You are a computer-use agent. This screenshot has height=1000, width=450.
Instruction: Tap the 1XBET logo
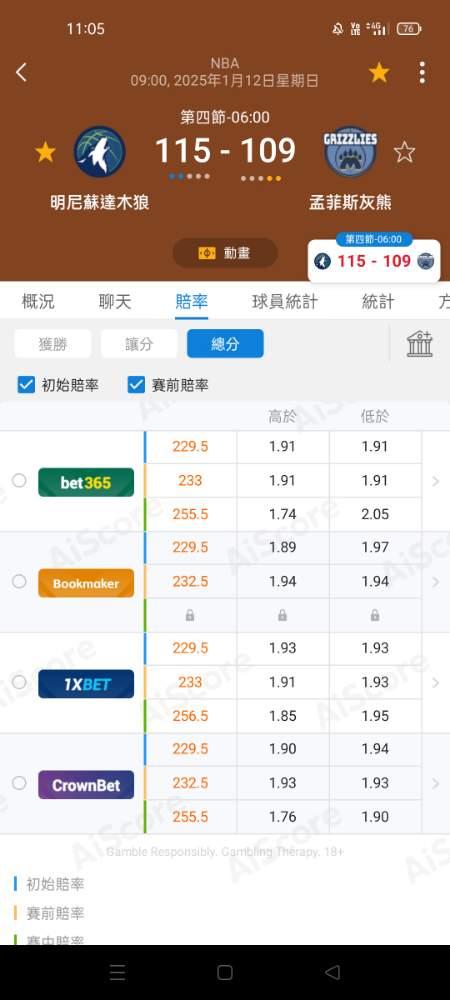[x=86, y=684]
